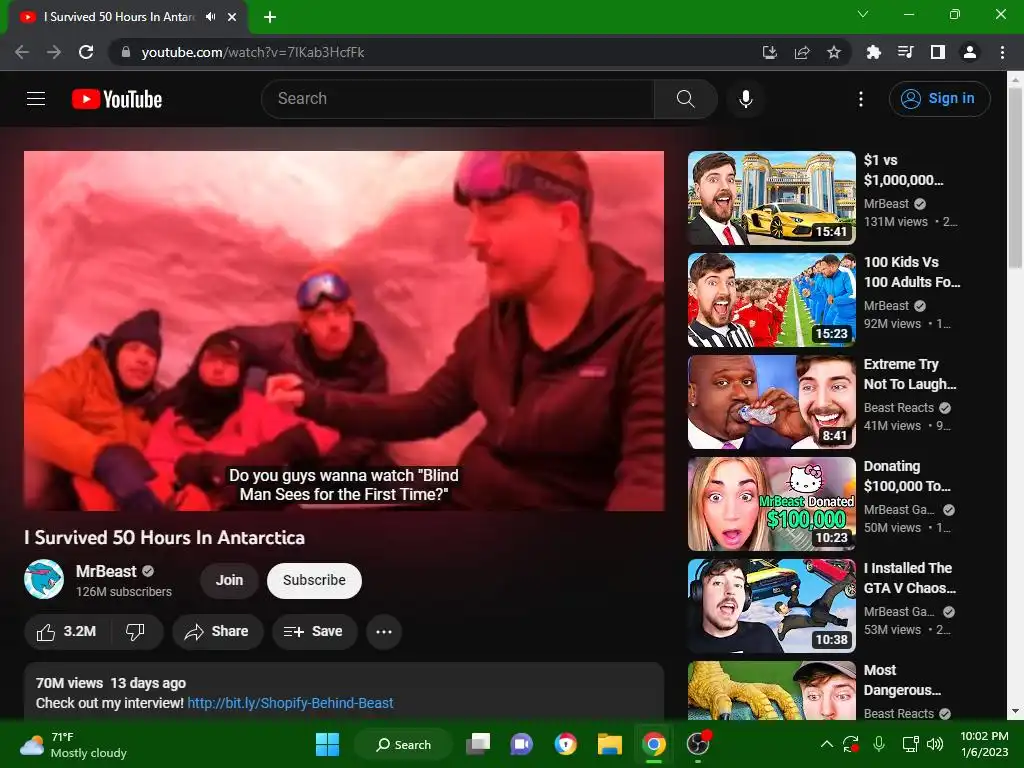This screenshot has width=1024, height=768.
Task: Open the Chrome extensions puzzle icon
Action: 874,52
